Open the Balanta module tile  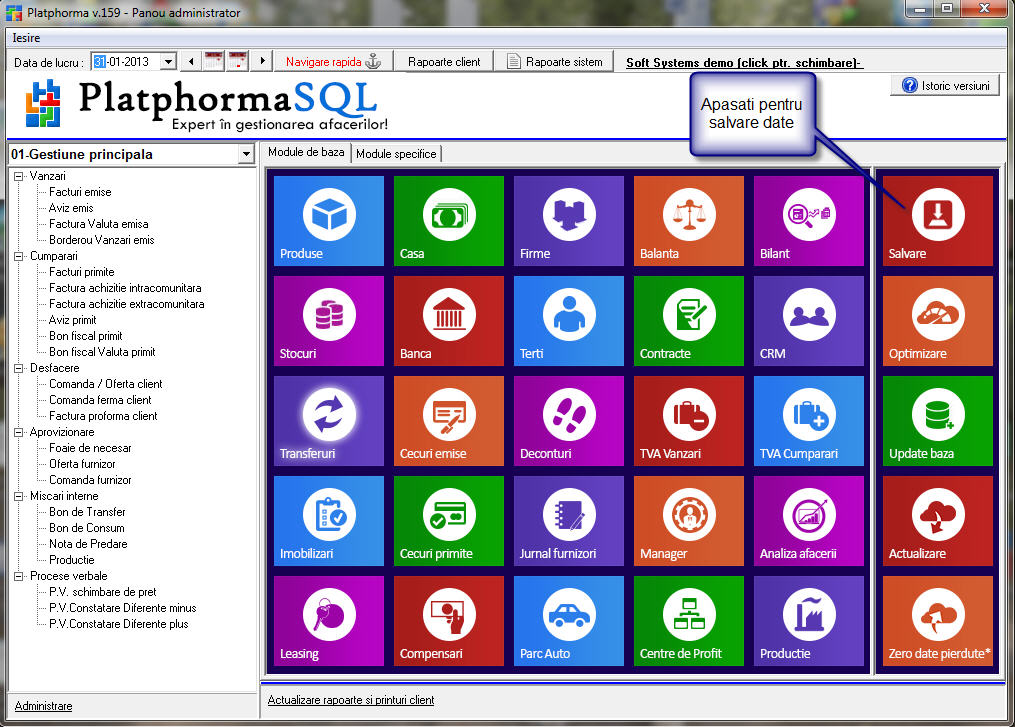[x=689, y=221]
